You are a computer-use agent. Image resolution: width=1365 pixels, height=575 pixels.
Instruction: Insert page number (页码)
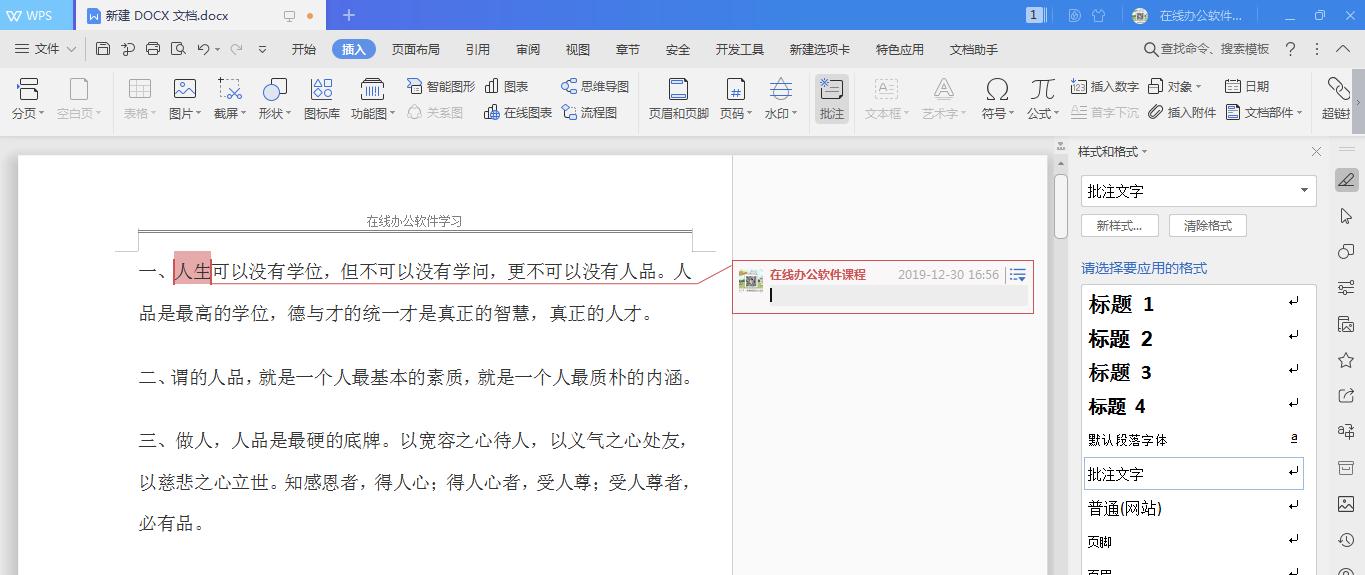click(x=736, y=99)
